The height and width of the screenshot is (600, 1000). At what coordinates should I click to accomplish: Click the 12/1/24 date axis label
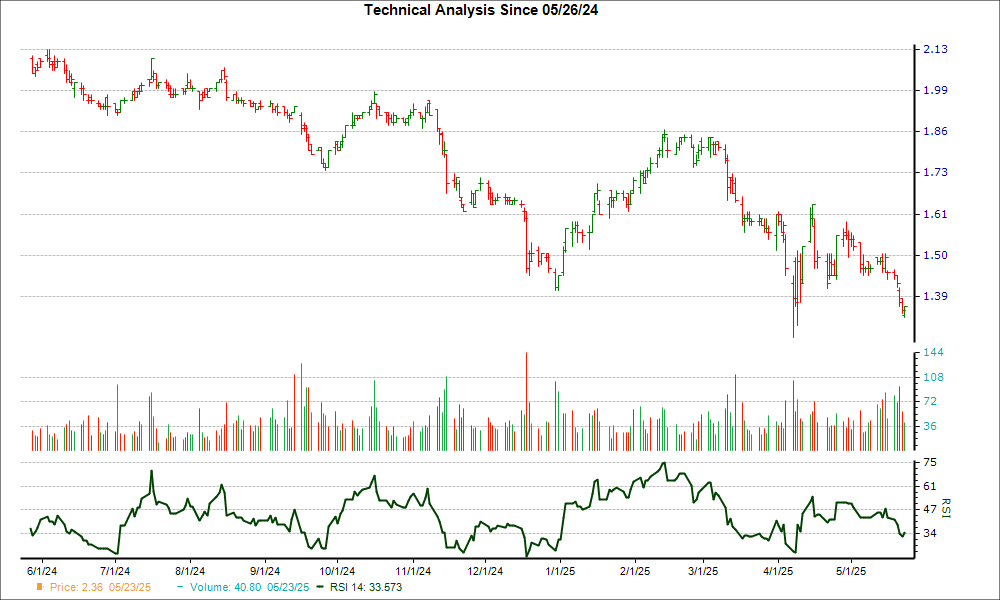coord(485,571)
